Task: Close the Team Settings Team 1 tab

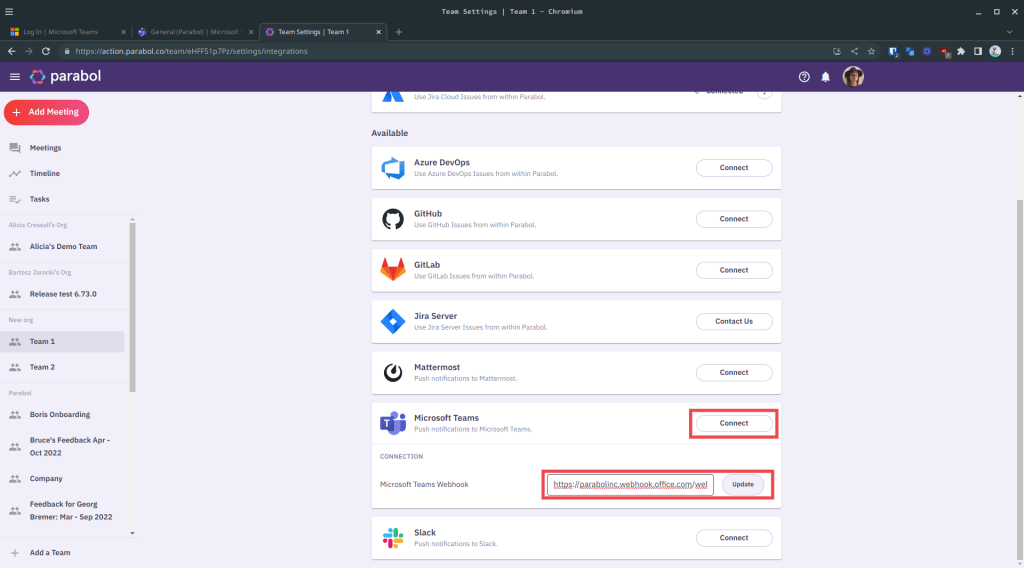Action: point(378,31)
